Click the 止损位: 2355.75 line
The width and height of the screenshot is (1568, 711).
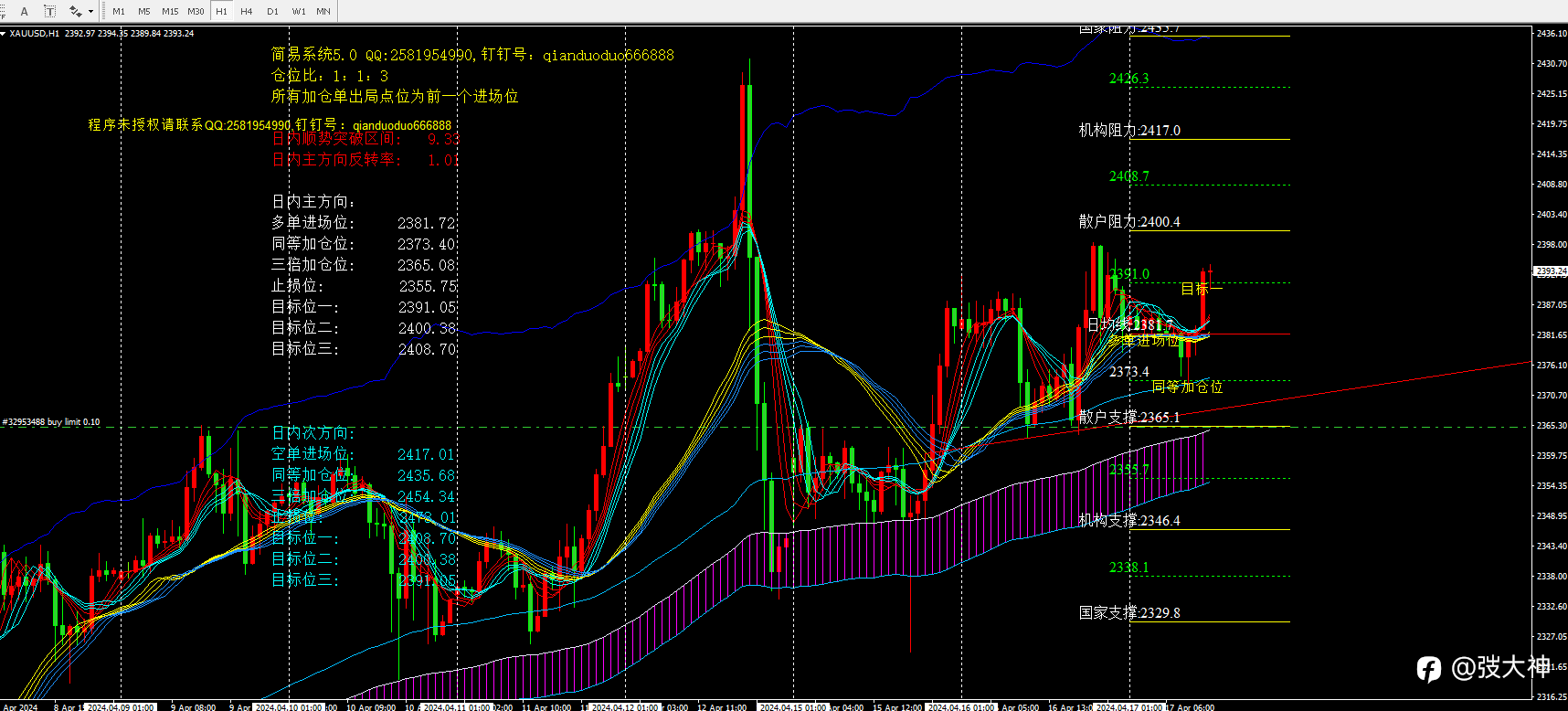tap(364, 286)
